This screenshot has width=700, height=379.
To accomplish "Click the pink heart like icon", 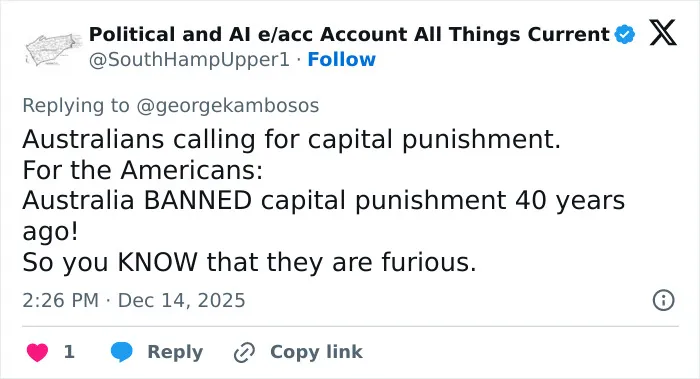I will click(x=38, y=352).
